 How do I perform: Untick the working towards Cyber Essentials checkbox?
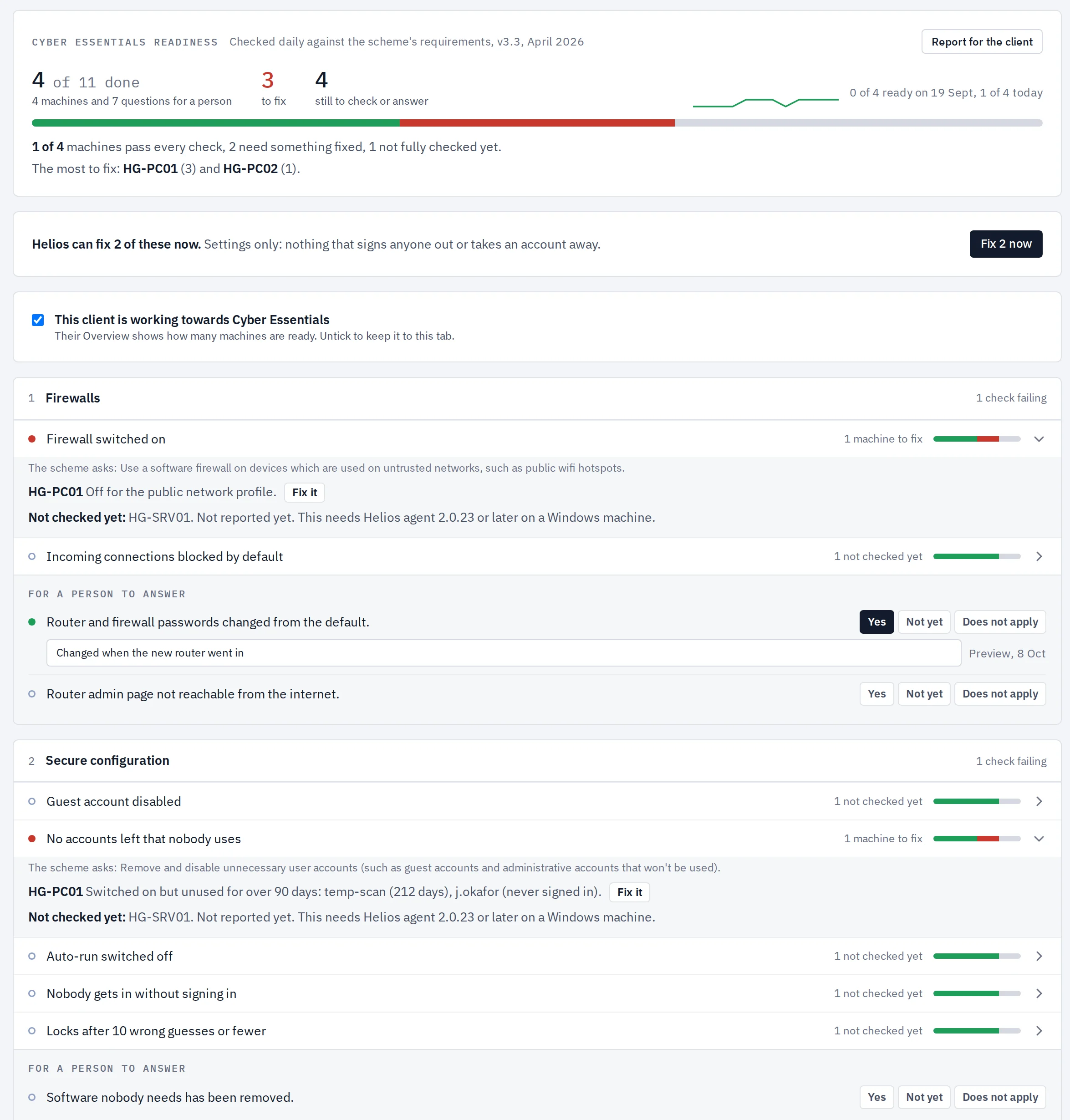coord(38,320)
